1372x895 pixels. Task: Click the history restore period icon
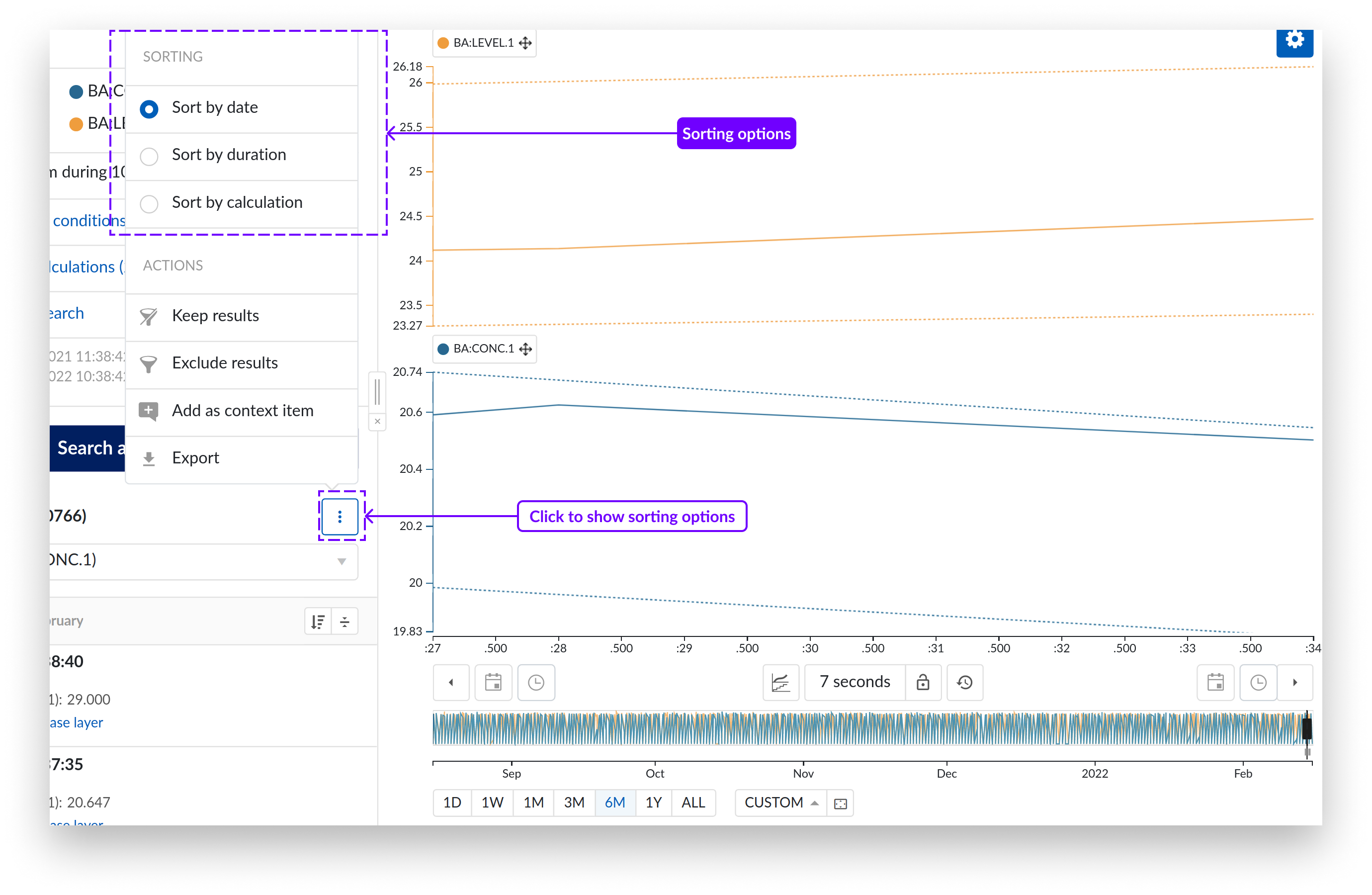(x=964, y=682)
